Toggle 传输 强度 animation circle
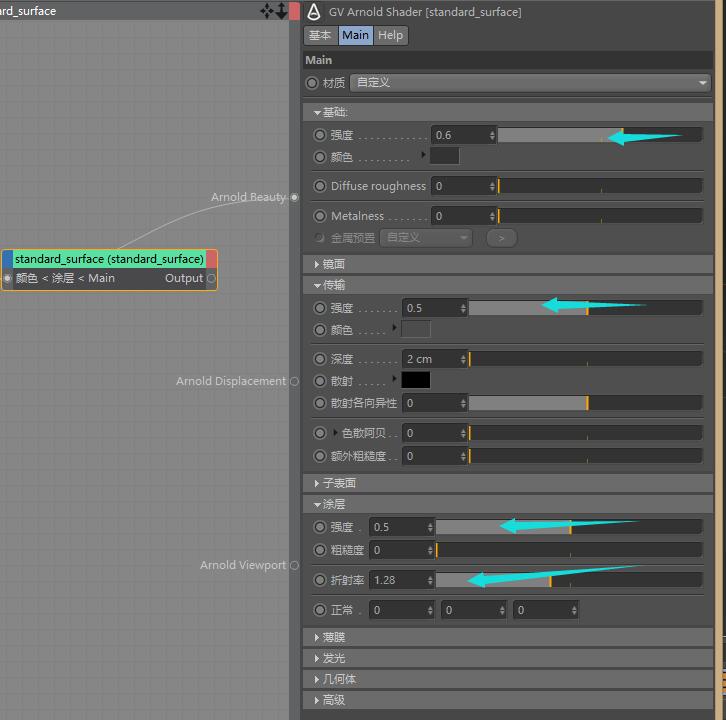Image resolution: width=726 pixels, height=720 pixels. coord(319,308)
